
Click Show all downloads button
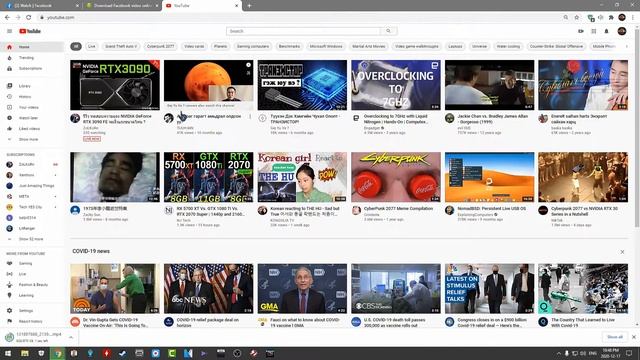pos(615,337)
